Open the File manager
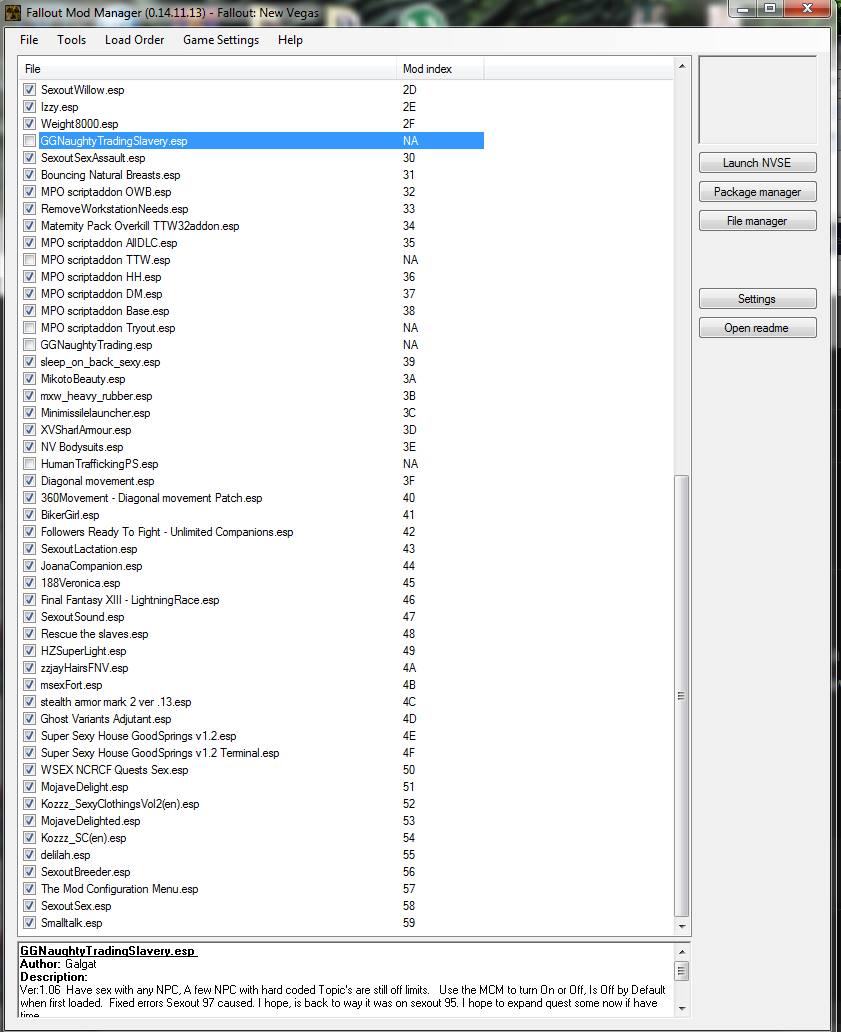Viewport: 841px width, 1032px height. coord(757,220)
